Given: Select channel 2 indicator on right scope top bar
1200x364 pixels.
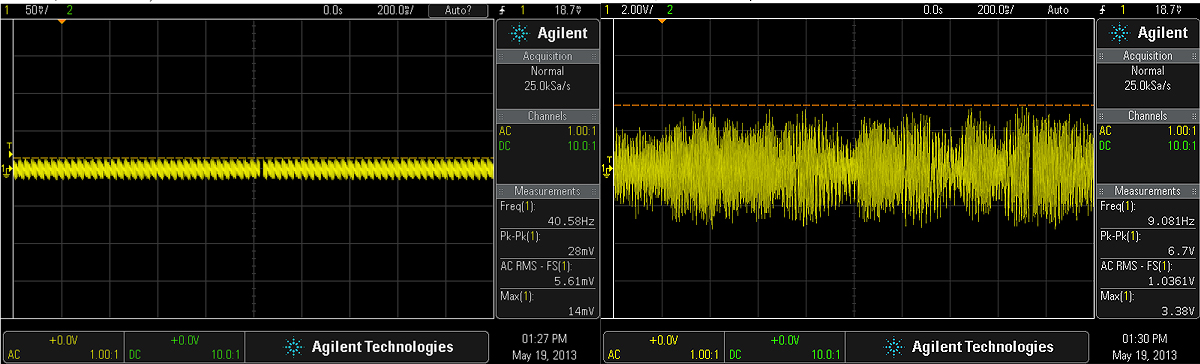Looking at the screenshot, I should coord(669,9).
